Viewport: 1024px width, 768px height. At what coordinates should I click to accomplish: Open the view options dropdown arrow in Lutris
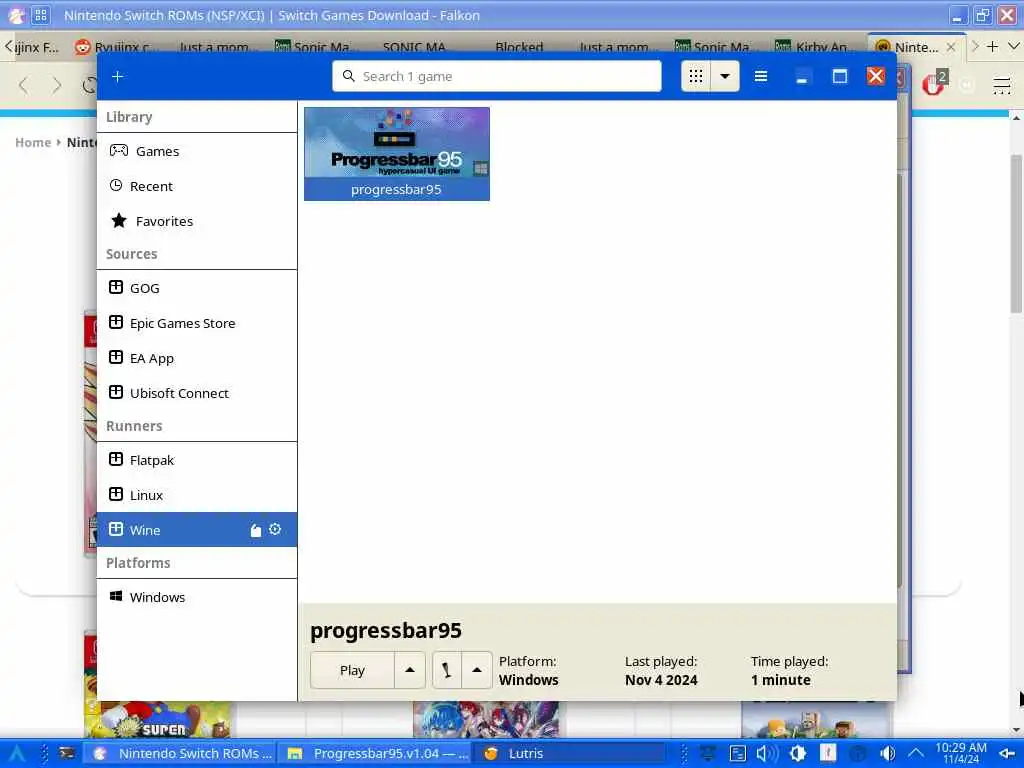coord(725,76)
